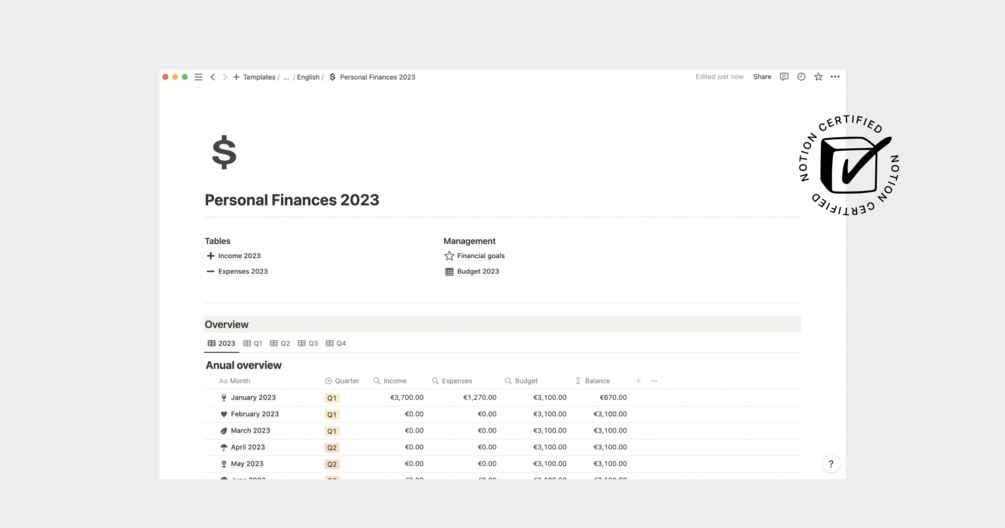Add a new property with plus icon
Screen dimensions: 1005x528
tap(638, 381)
